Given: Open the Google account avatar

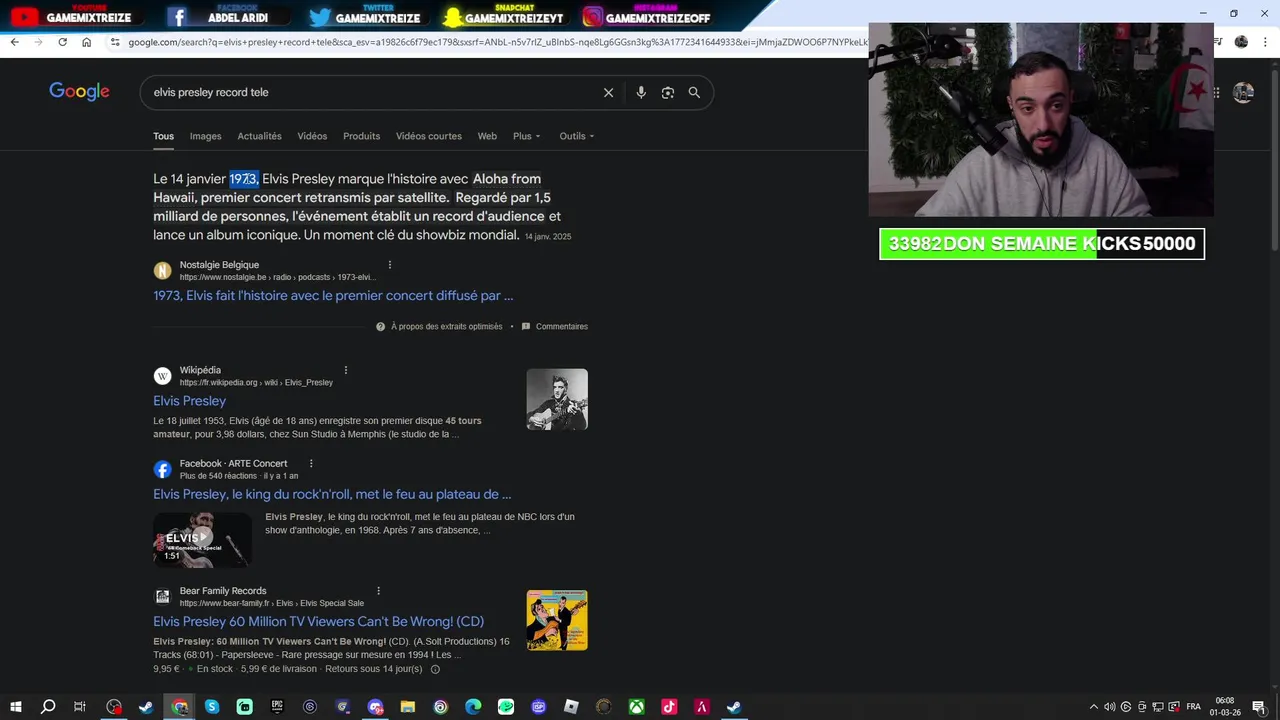Looking at the screenshot, I should 1243,92.
